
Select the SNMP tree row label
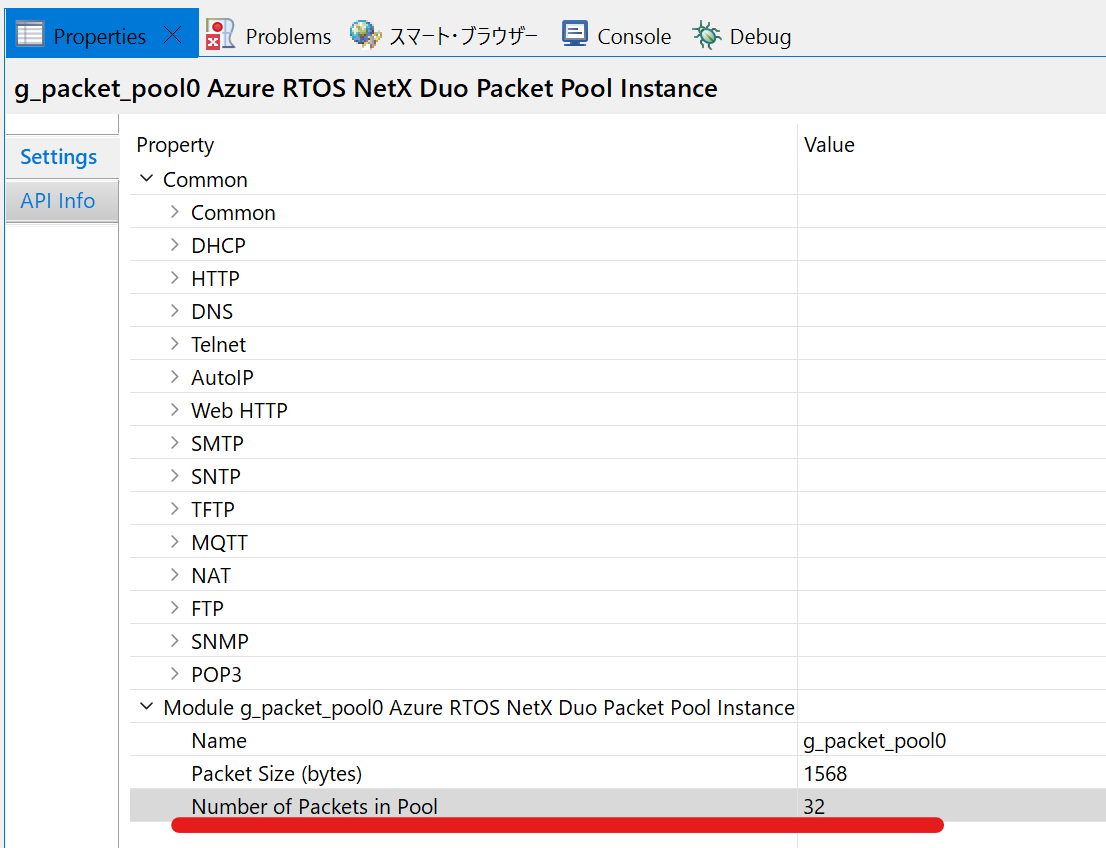tap(220, 641)
